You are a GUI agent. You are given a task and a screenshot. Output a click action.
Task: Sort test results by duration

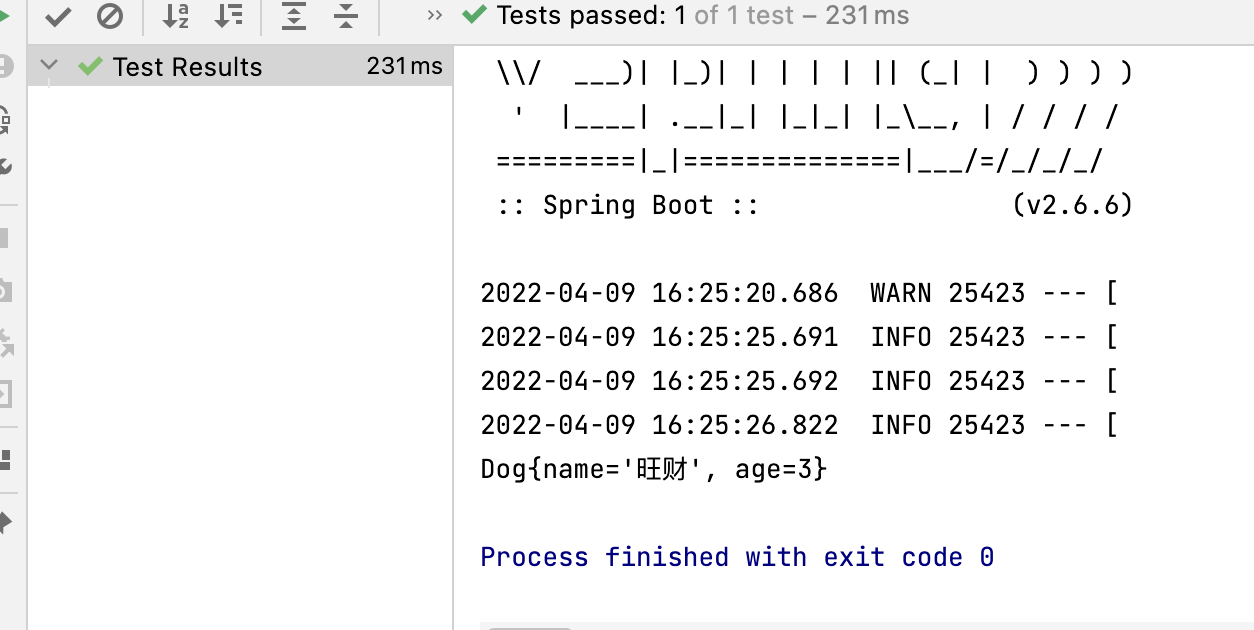tap(229, 16)
